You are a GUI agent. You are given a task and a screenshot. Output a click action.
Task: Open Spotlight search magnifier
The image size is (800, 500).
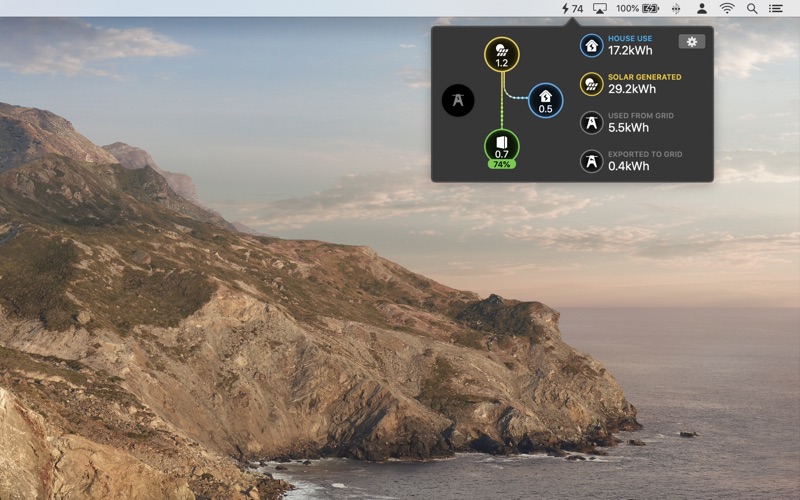coord(752,8)
